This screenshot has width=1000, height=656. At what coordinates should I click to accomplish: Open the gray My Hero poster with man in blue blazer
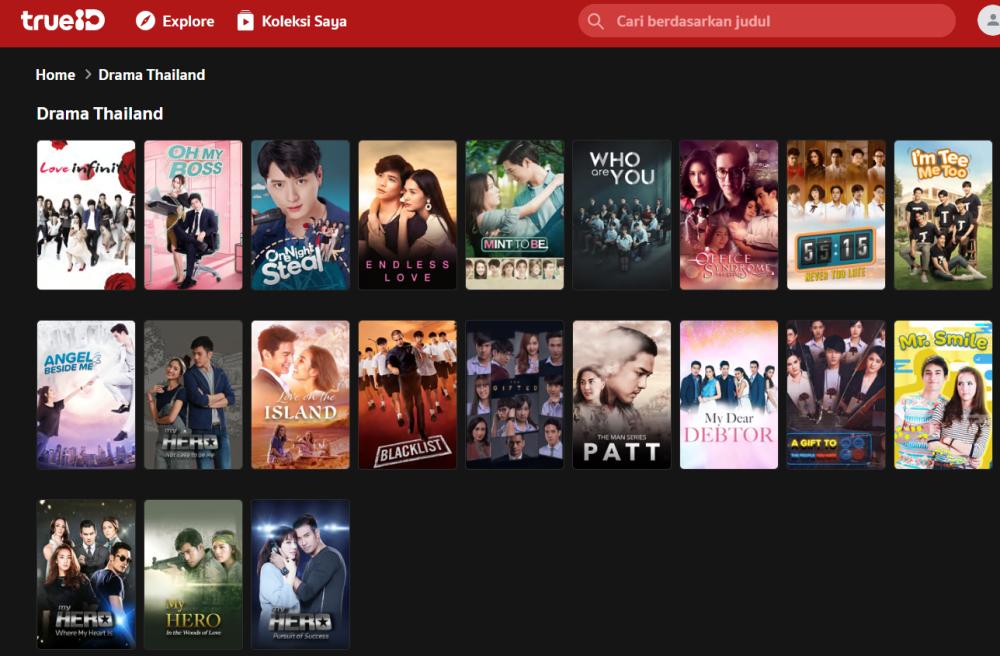tap(193, 395)
